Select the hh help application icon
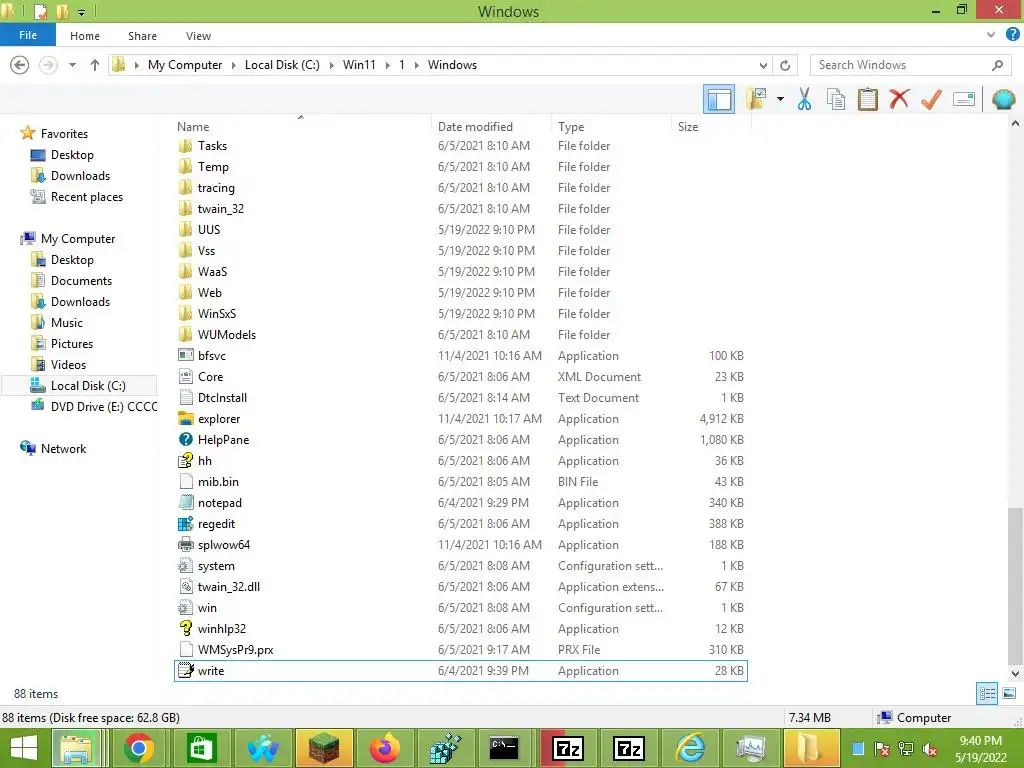The height and width of the screenshot is (768, 1024). (x=185, y=460)
